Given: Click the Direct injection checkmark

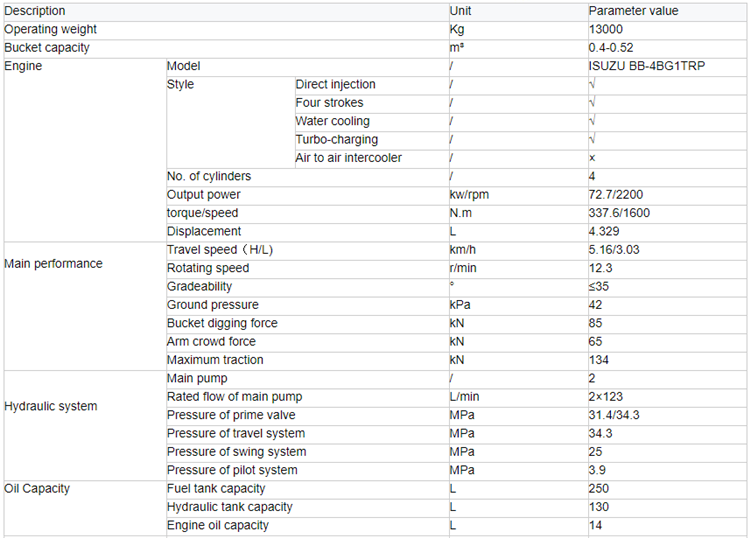Looking at the screenshot, I should [593, 85].
